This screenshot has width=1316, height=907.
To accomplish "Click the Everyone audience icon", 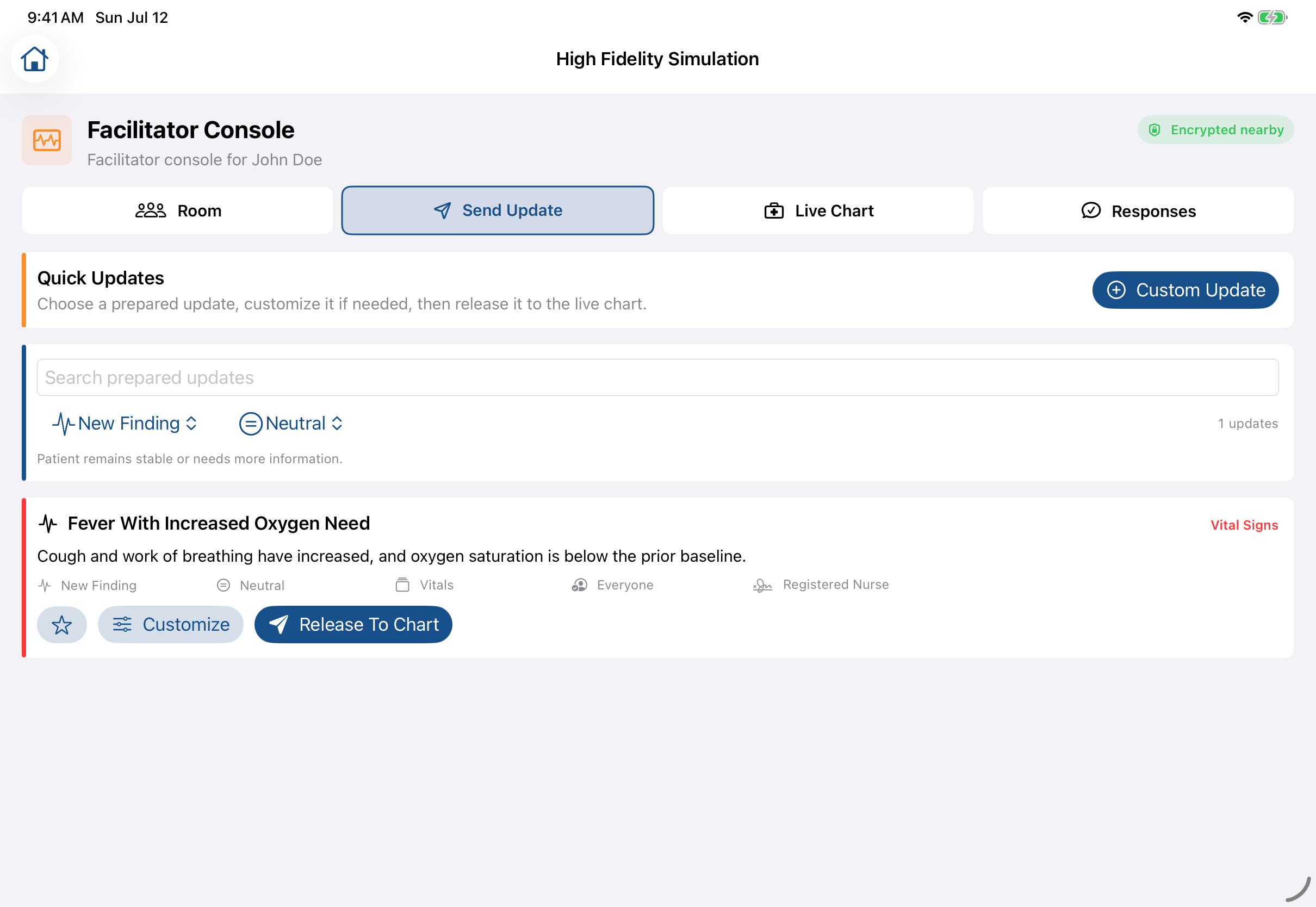I will pos(580,585).
